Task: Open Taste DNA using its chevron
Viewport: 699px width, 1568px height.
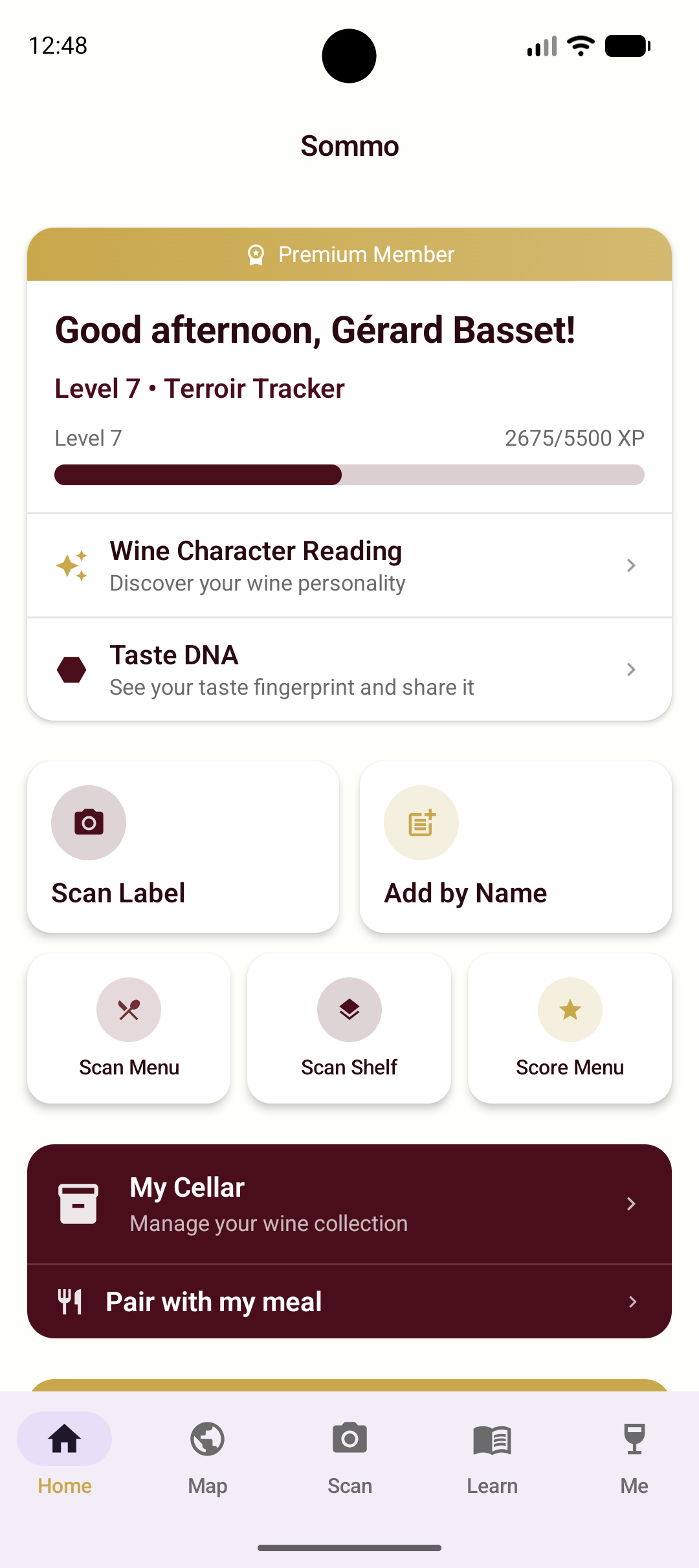Action: coord(631,670)
